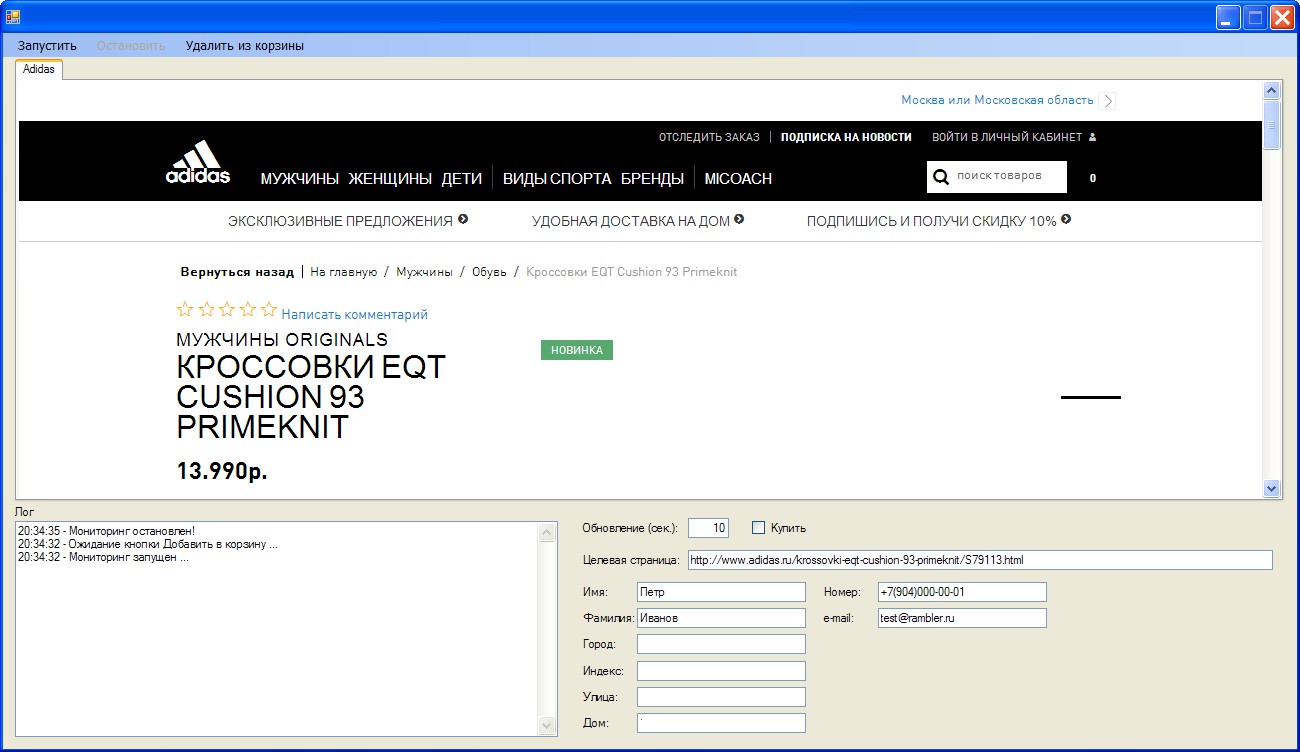Image resolution: width=1300 pixels, height=752 pixels.
Task: Click browser scrollbar up arrow
Action: 1272,90
